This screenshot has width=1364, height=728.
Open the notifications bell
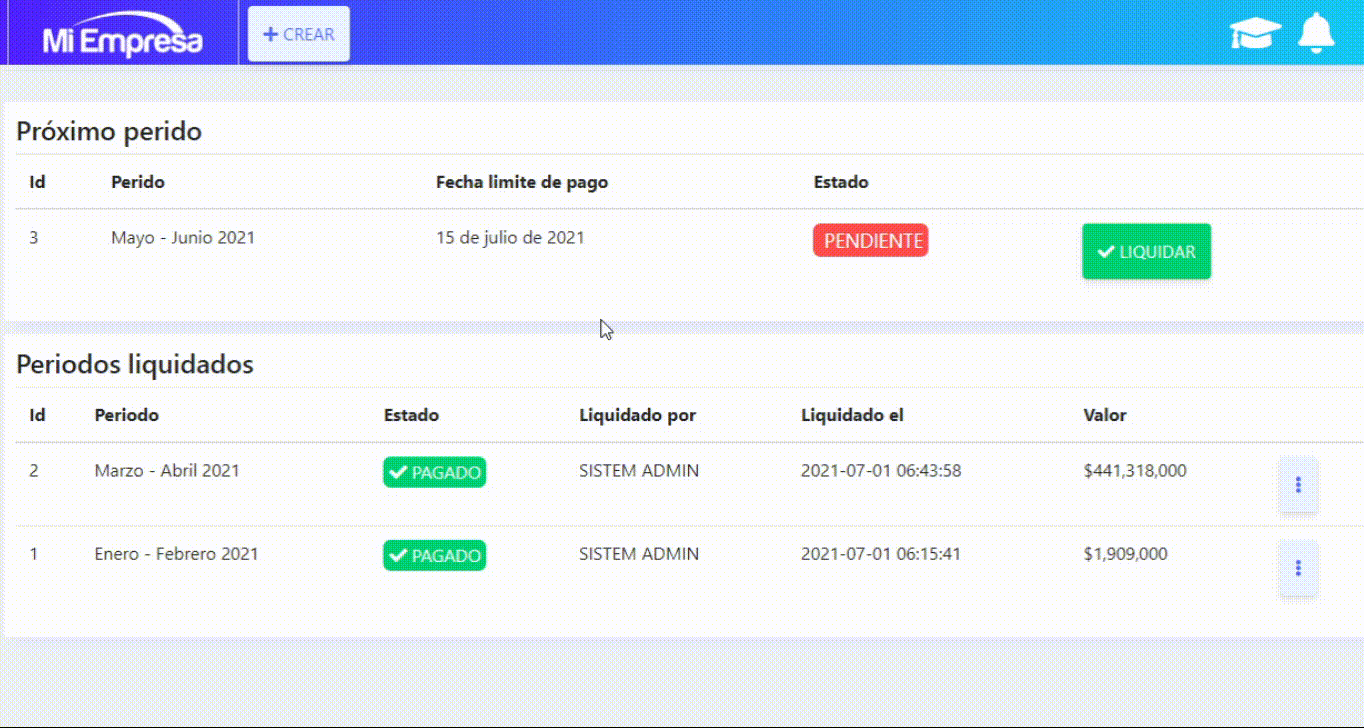pos(1316,33)
